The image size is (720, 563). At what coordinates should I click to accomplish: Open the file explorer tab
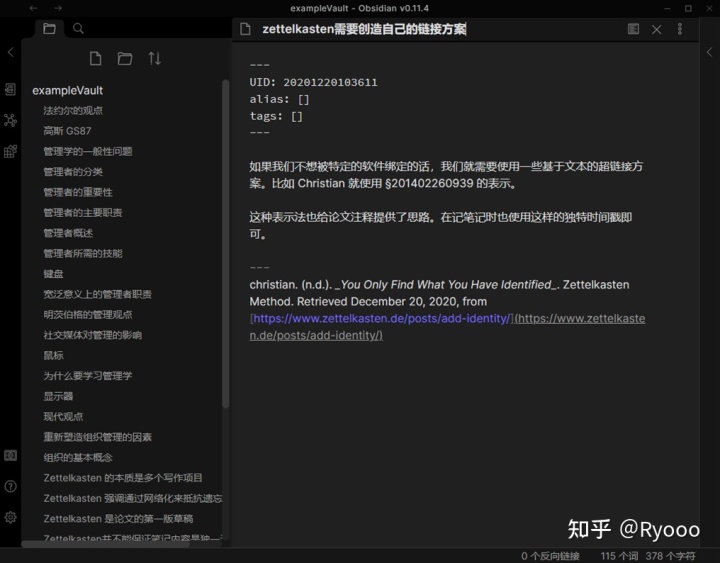[x=49, y=28]
